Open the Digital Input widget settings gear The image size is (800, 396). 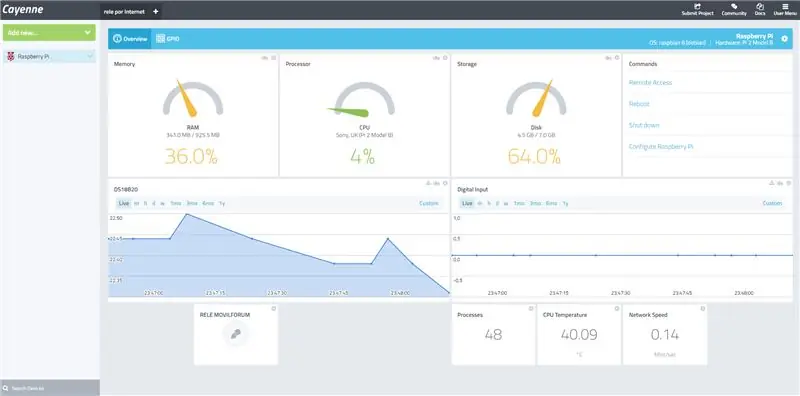[788, 183]
